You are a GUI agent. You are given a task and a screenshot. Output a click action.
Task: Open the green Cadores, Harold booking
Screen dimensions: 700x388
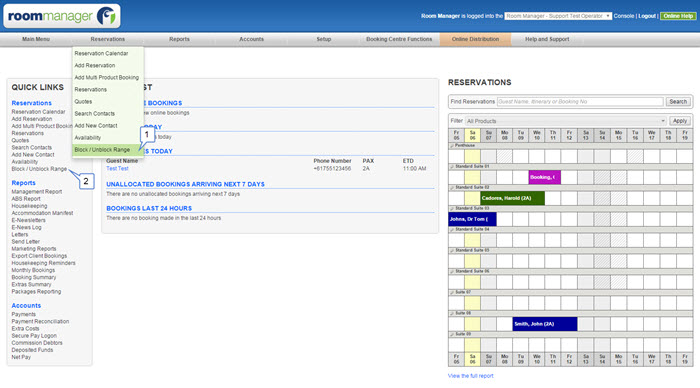pos(512,198)
